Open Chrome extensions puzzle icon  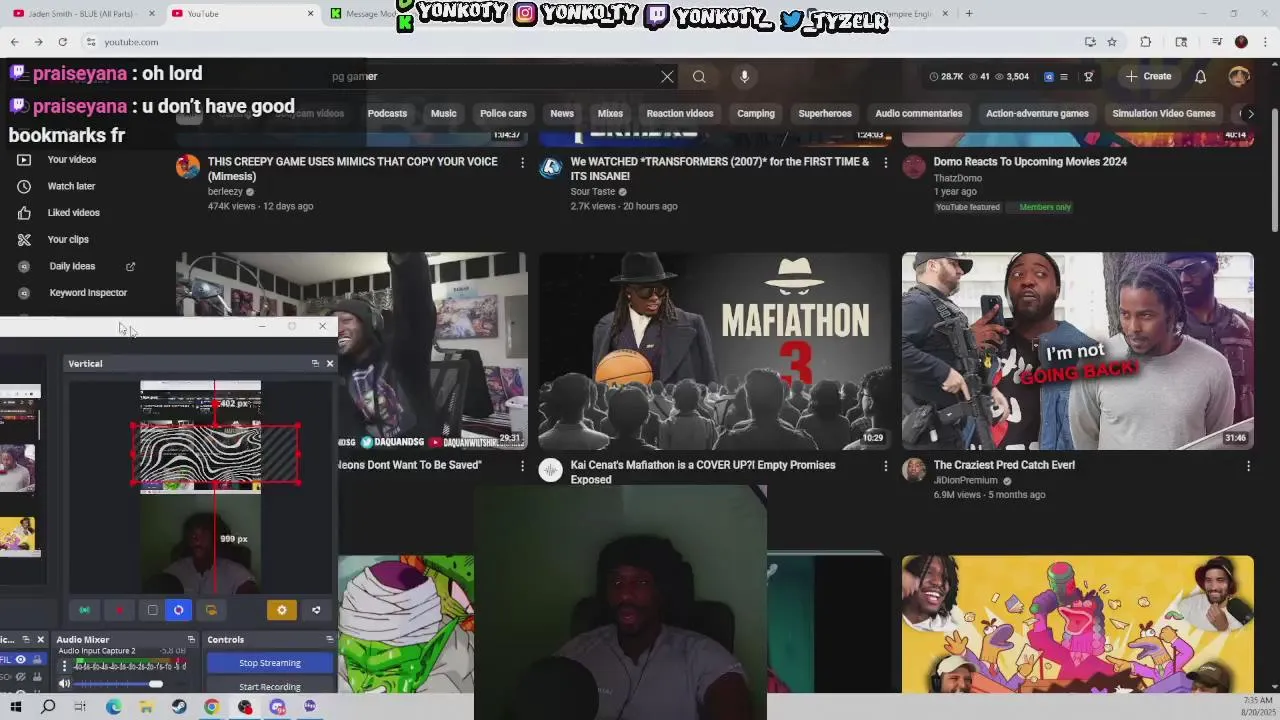[x=1146, y=42]
